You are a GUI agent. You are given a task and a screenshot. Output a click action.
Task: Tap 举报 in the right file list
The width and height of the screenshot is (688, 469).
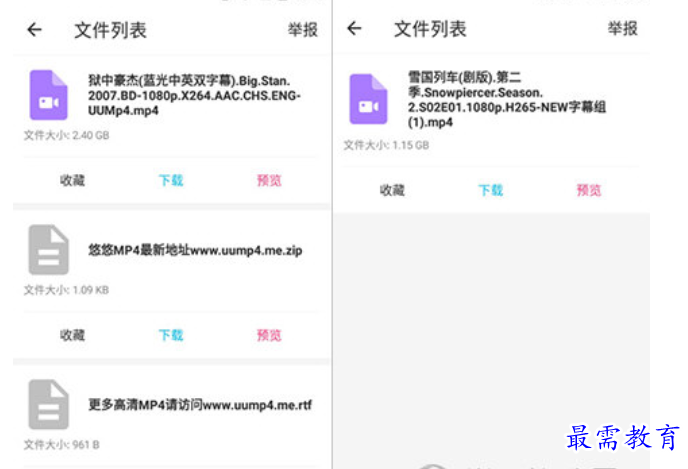pos(622,29)
